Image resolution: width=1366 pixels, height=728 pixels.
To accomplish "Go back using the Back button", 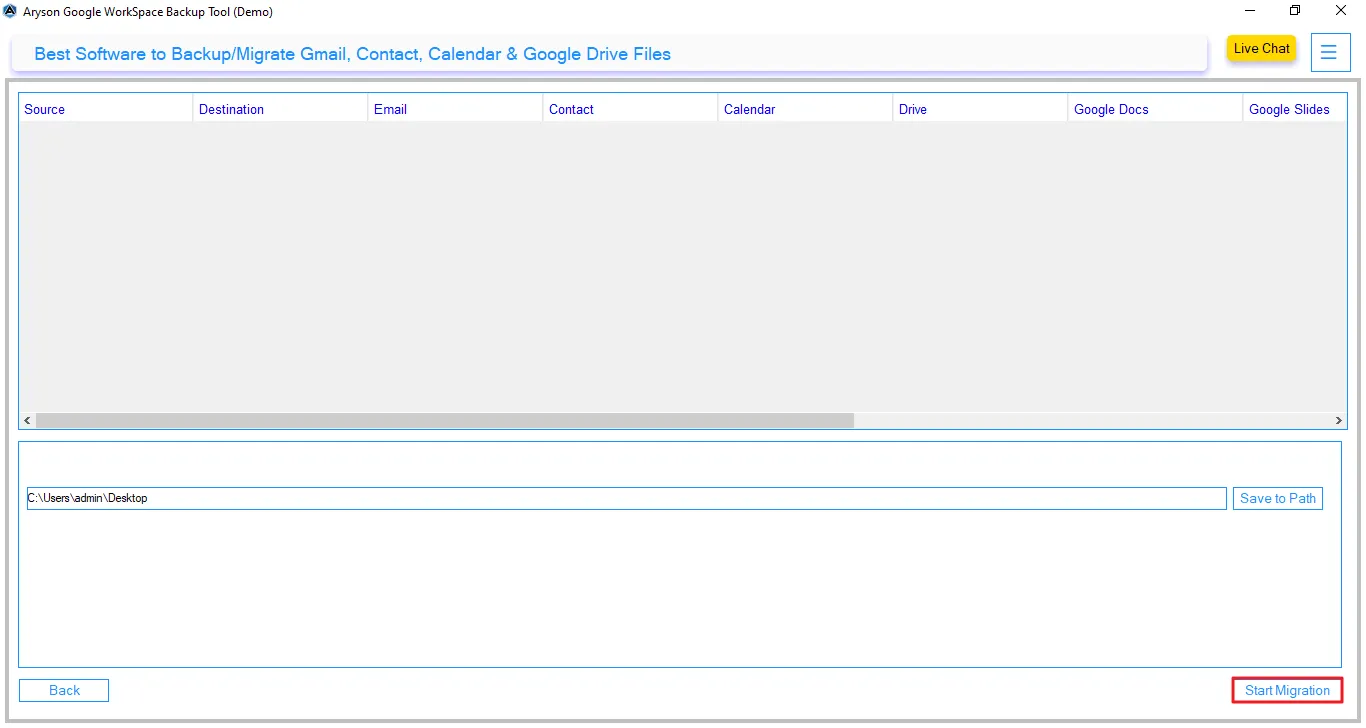I will [63, 690].
